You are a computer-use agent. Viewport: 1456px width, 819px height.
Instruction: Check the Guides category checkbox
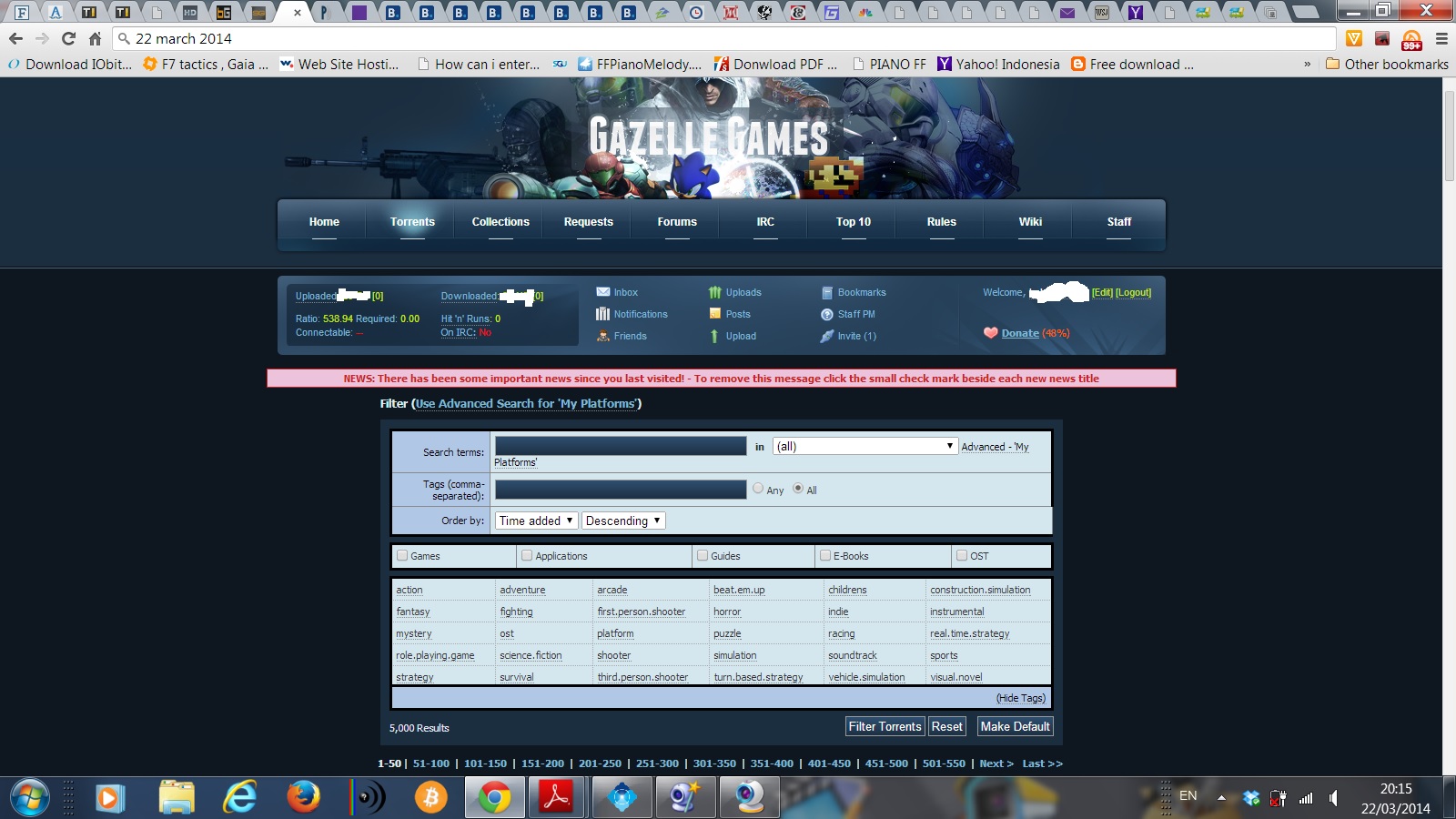[x=703, y=555]
